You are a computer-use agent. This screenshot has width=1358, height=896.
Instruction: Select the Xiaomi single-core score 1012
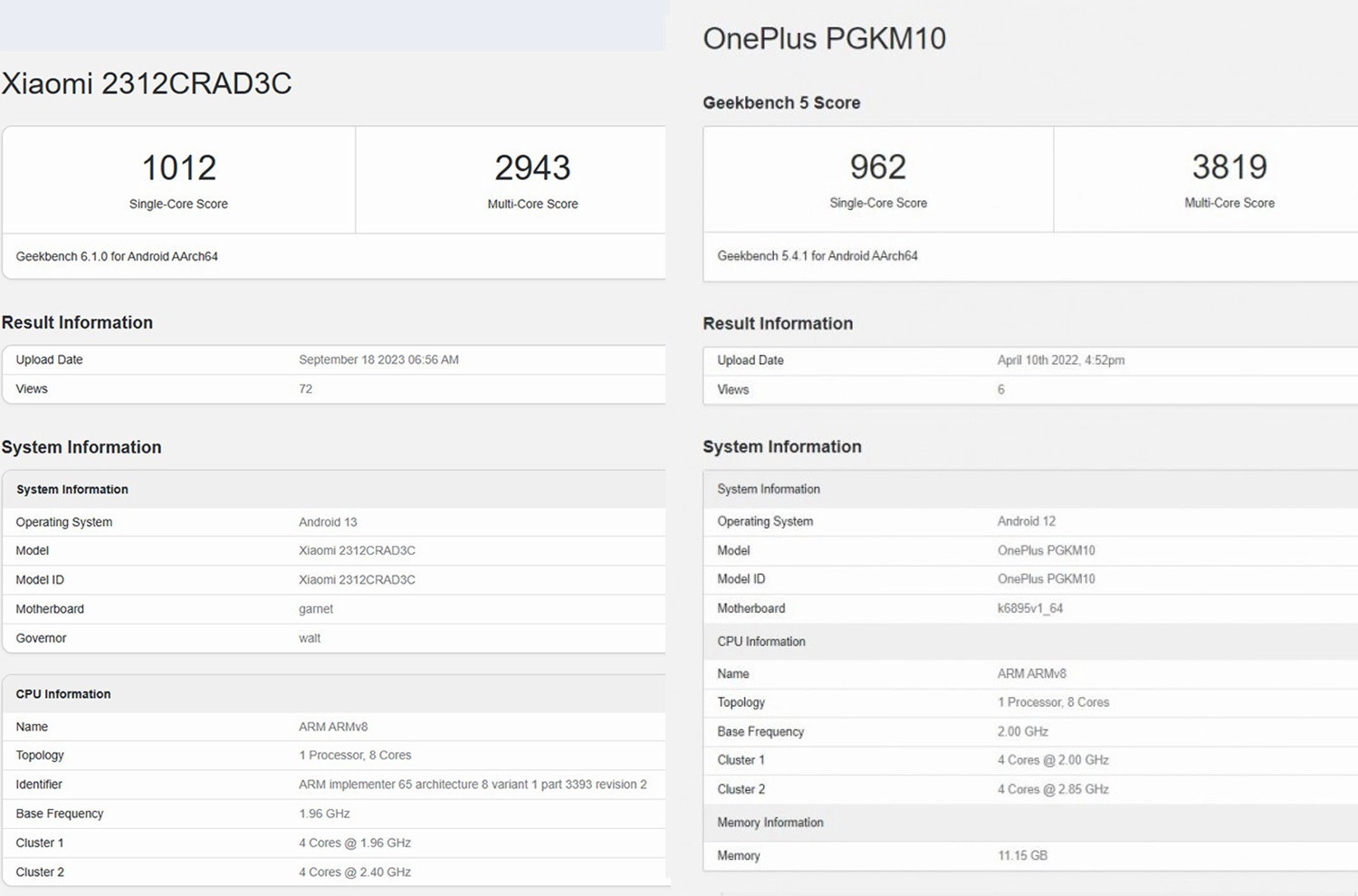point(178,167)
